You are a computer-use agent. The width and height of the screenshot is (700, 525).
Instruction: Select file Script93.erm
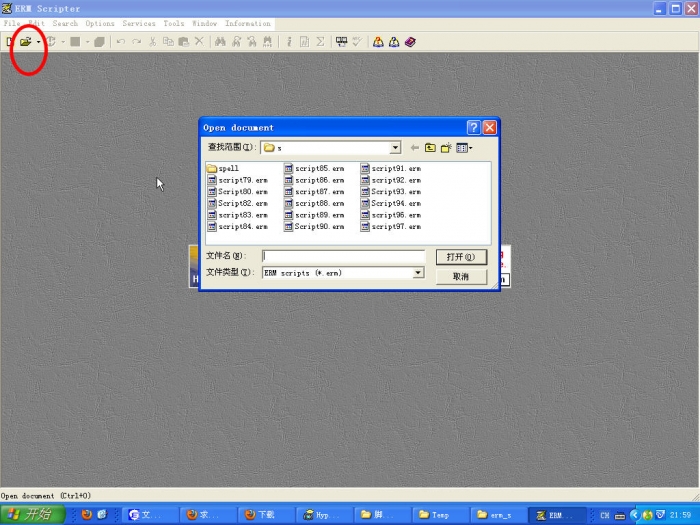391,192
